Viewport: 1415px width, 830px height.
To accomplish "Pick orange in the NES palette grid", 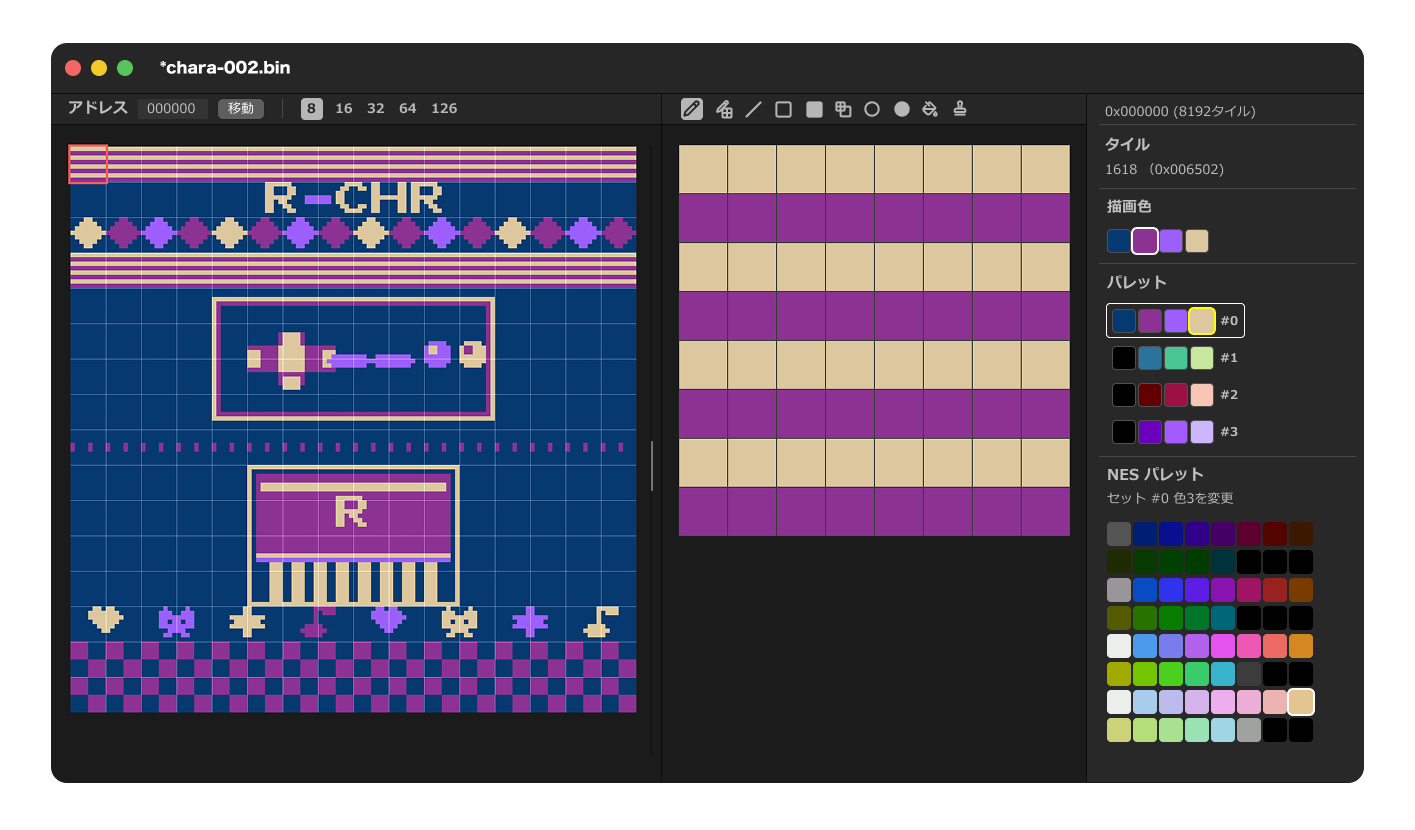I will pos(1301,646).
